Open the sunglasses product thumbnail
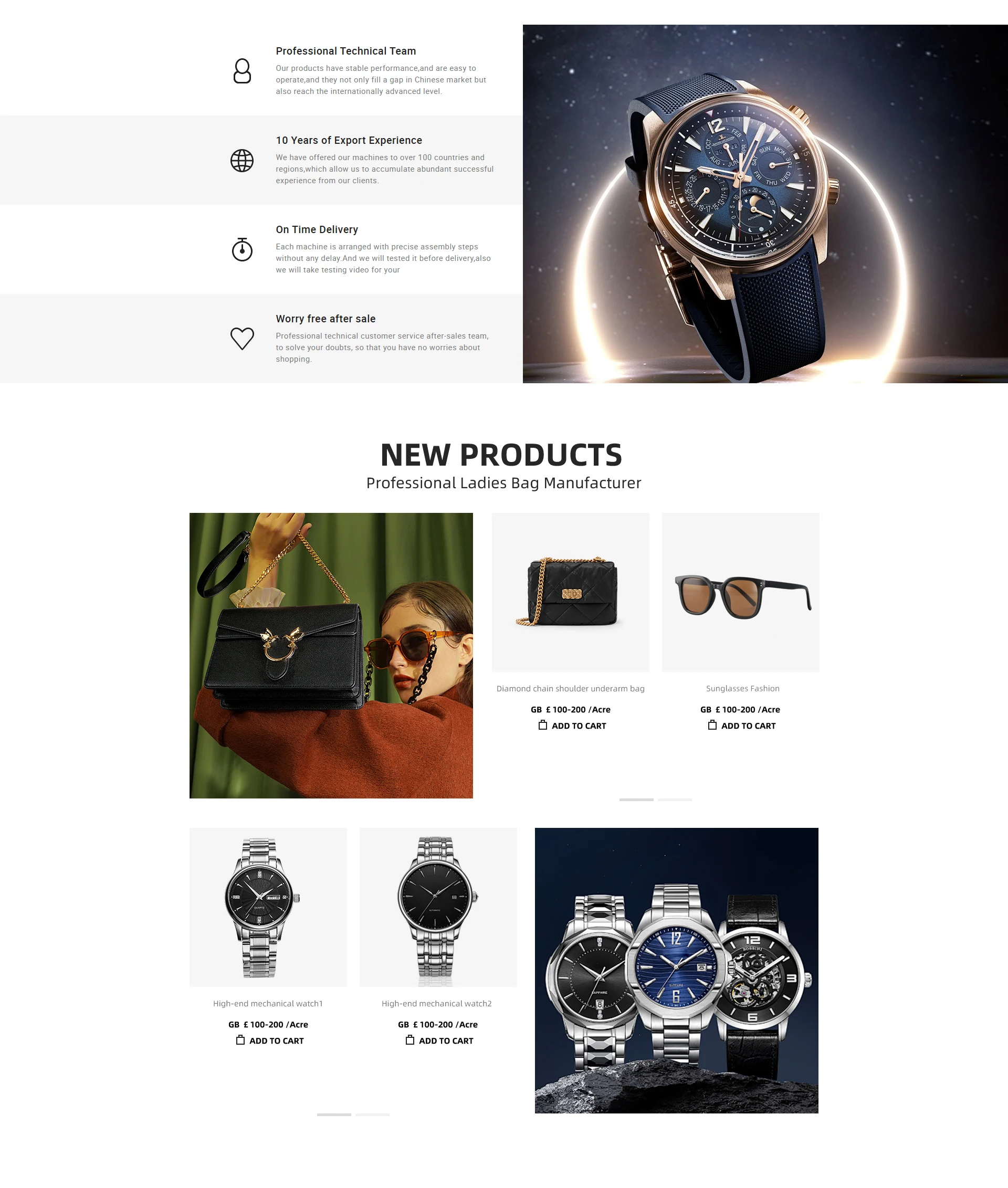Image resolution: width=1008 pixels, height=1188 pixels. [x=741, y=592]
